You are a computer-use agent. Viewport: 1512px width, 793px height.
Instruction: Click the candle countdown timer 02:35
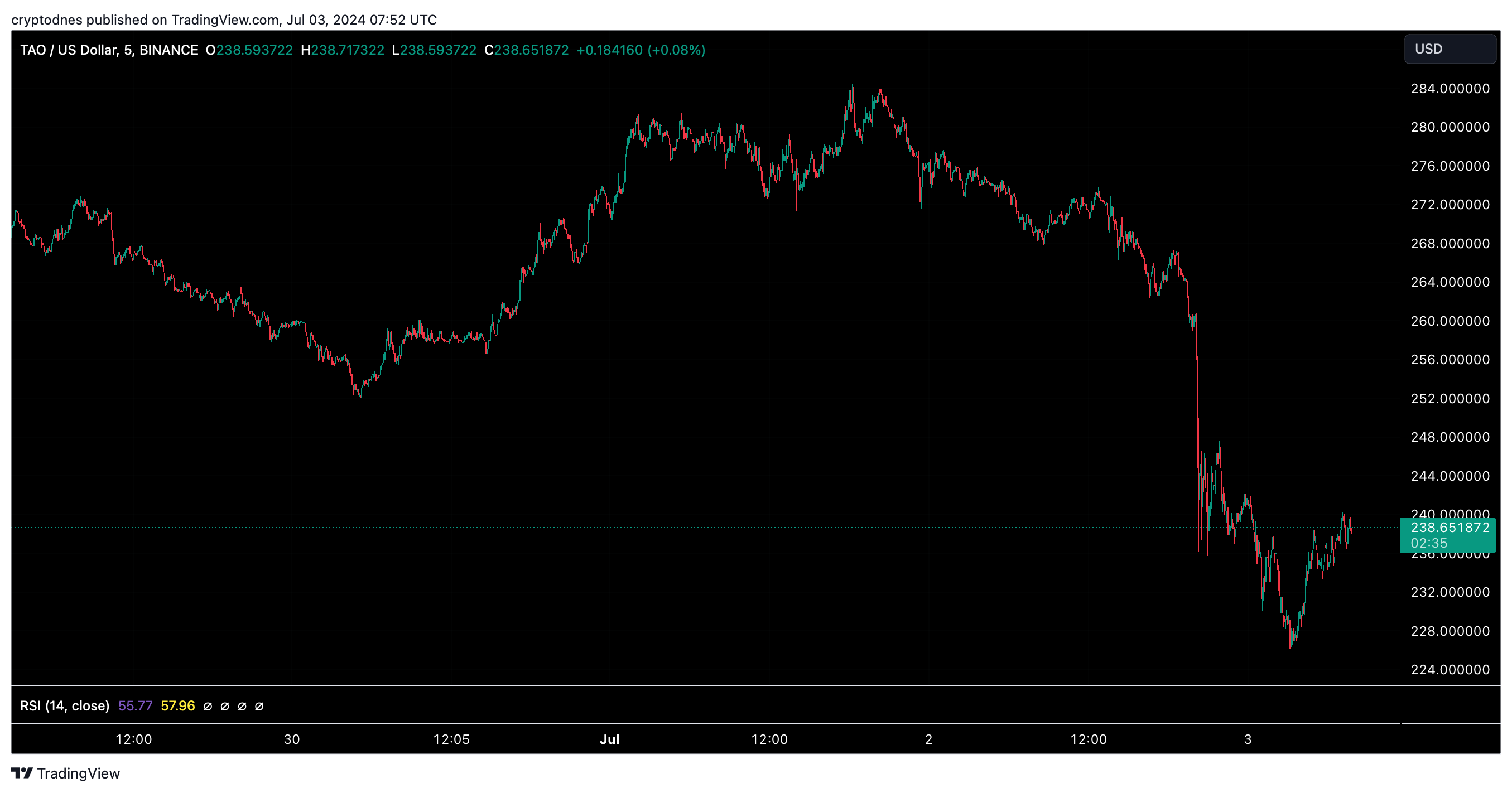[1429, 543]
